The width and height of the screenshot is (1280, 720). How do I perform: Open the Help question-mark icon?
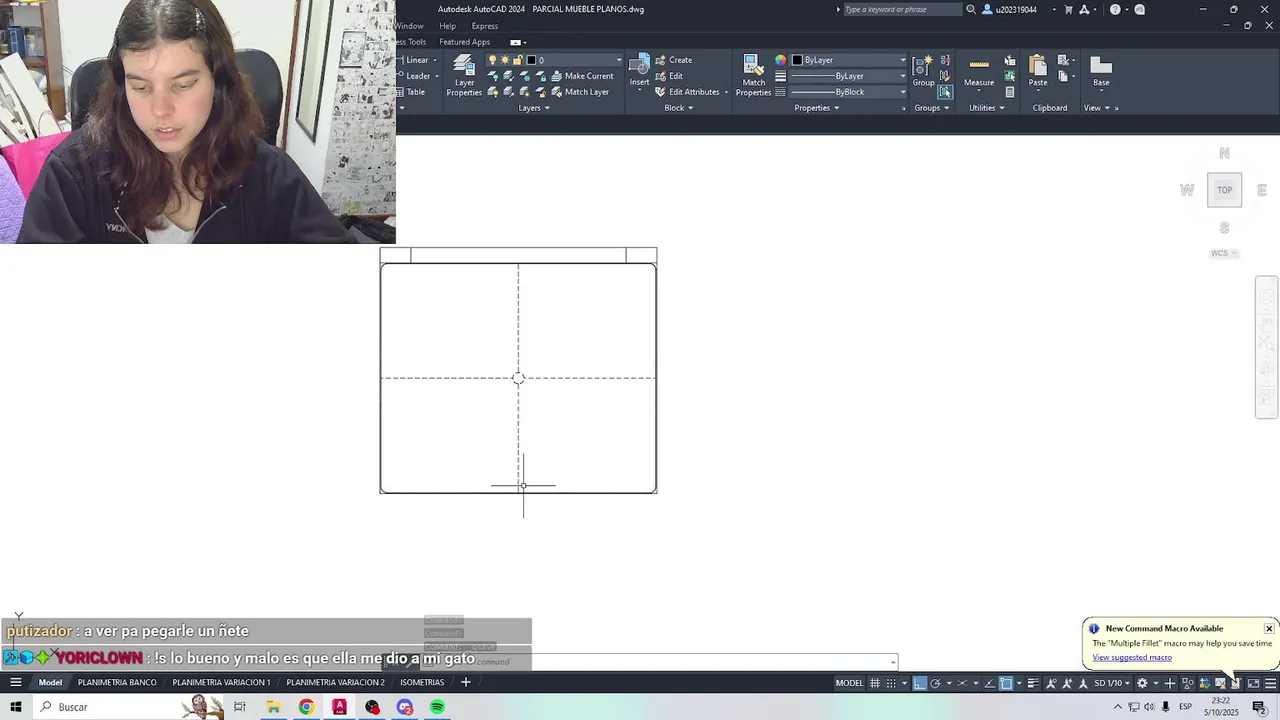click(1115, 9)
